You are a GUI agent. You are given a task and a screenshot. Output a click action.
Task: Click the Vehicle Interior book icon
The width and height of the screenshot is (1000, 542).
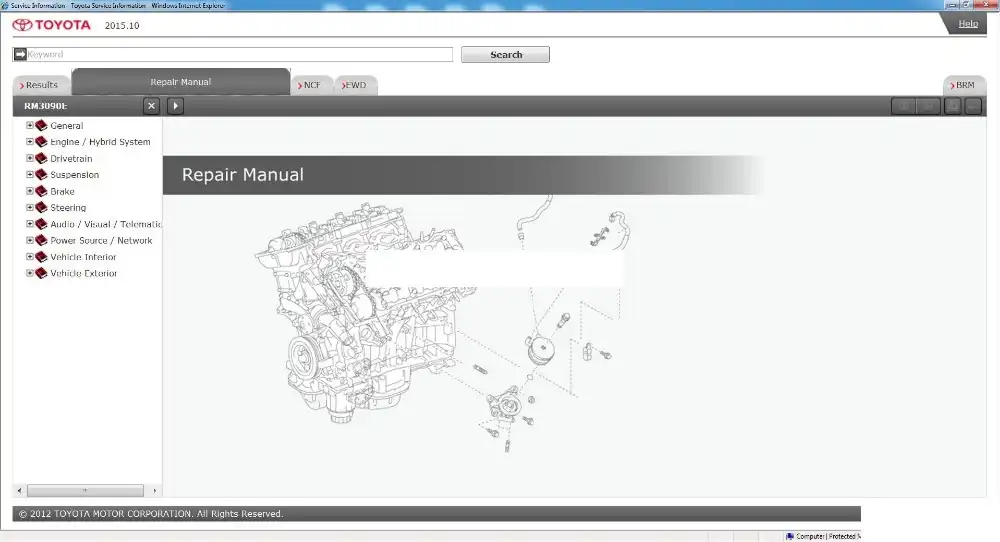tap(41, 257)
